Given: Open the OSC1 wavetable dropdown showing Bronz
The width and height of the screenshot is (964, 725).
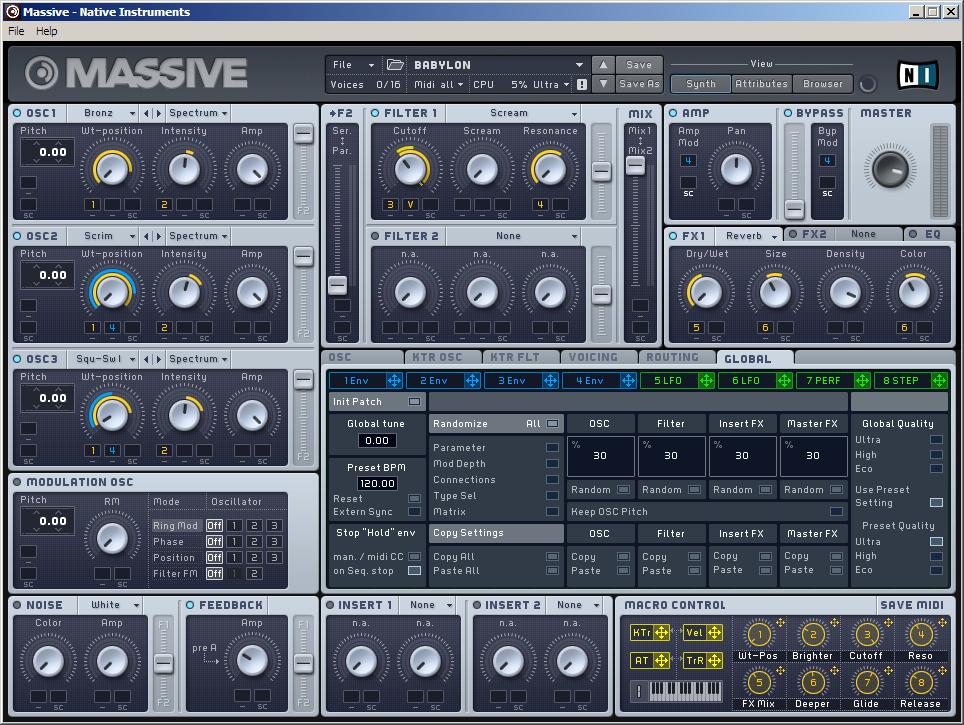Looking at the screenshot, I should coord(103,113).
